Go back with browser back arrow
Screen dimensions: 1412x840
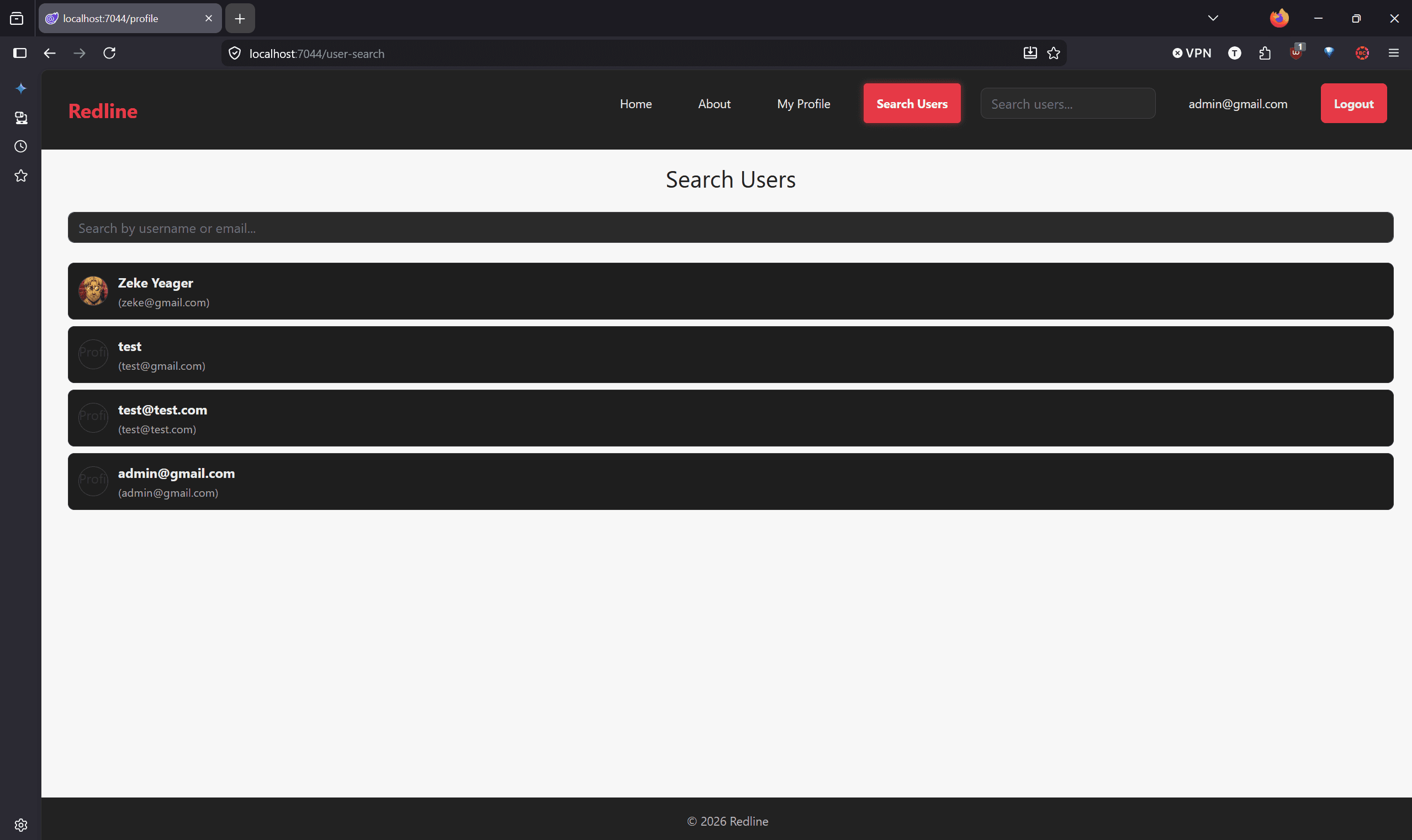(50, 53)
